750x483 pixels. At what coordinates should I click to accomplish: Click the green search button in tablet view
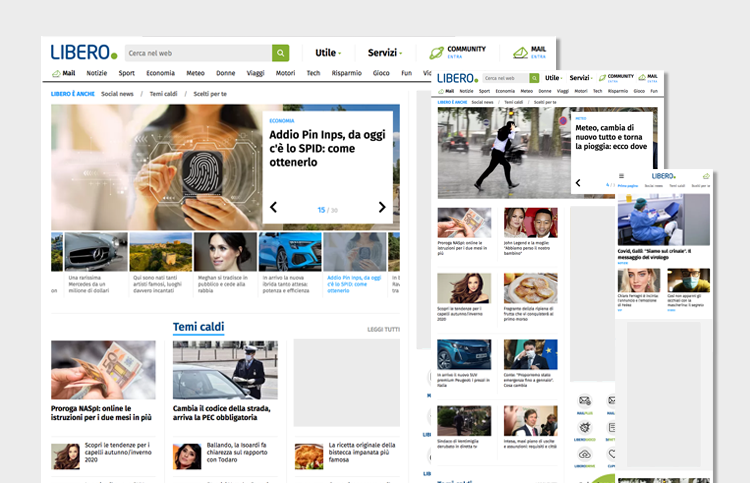tap(534, 78)
